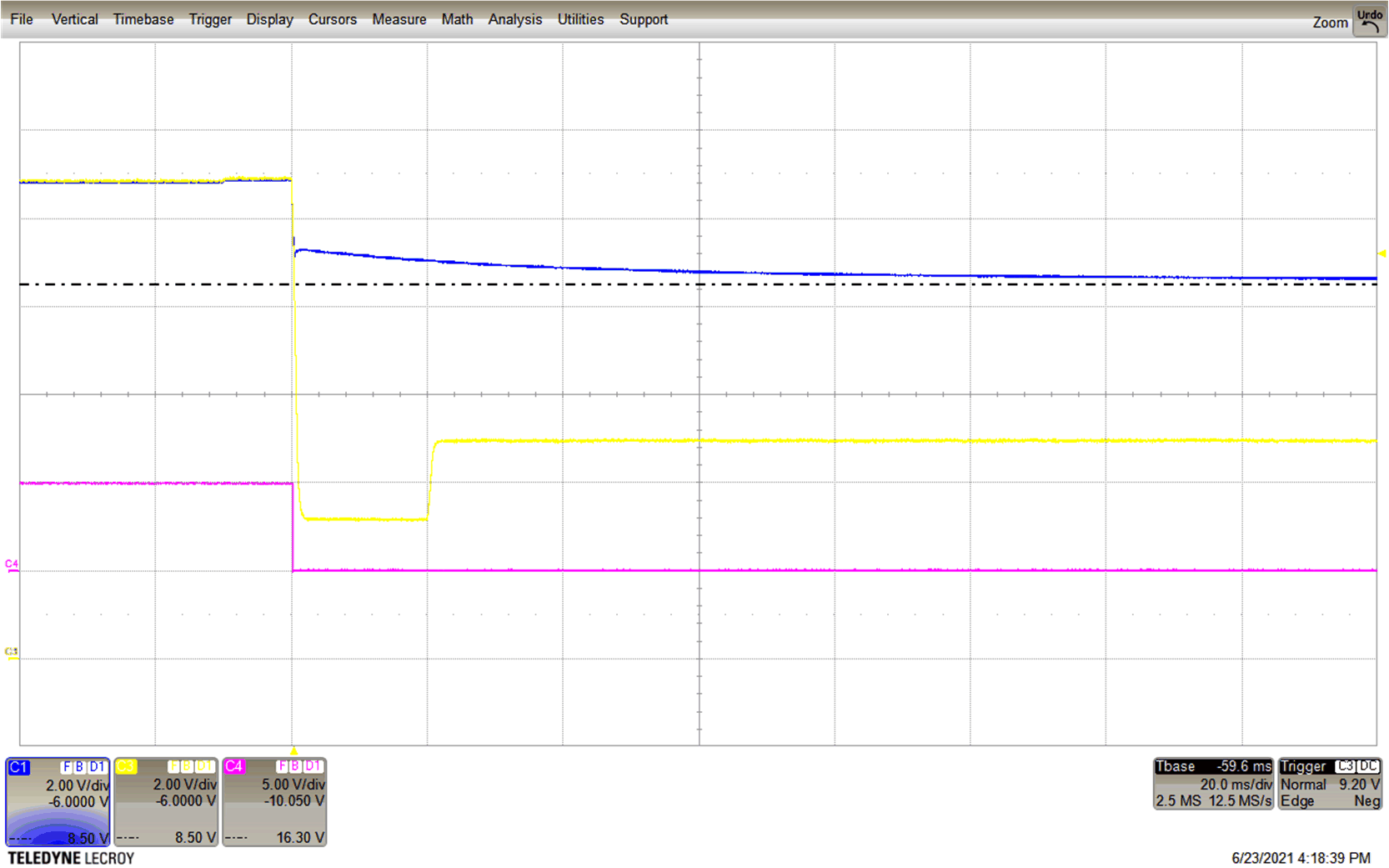Click the C3 source badge in Trigger panel

click(x=1345, y=765)
